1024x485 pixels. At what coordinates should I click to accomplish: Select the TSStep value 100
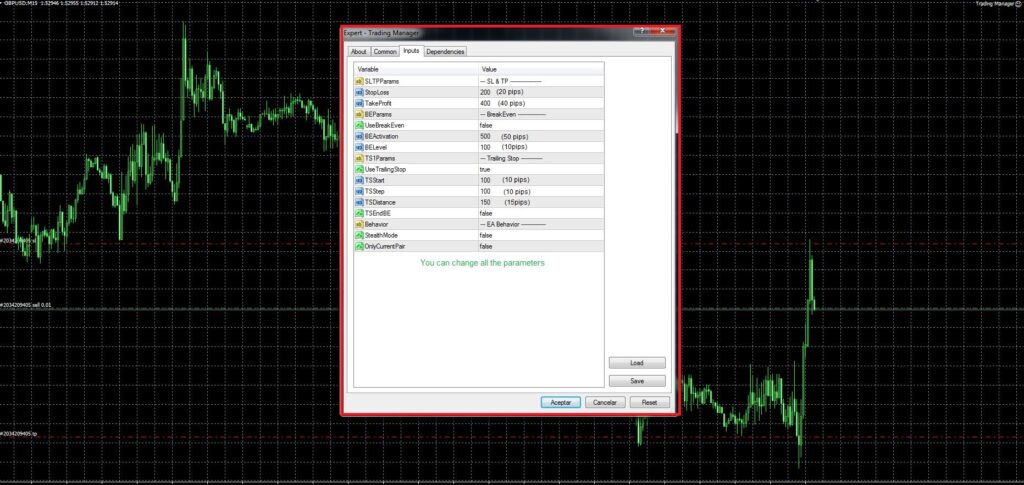(x=485, y=191)
